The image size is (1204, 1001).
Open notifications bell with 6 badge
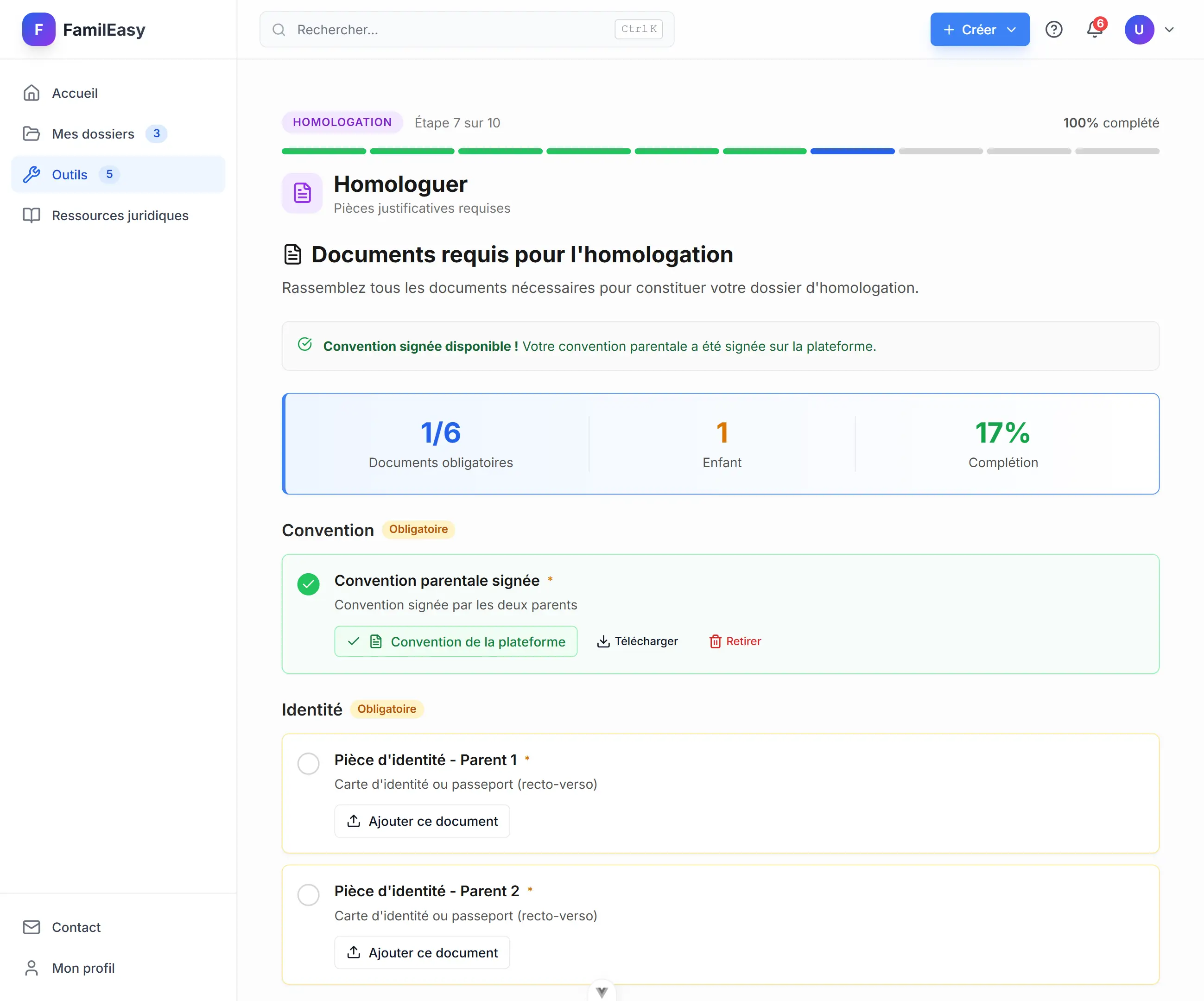1095,29
